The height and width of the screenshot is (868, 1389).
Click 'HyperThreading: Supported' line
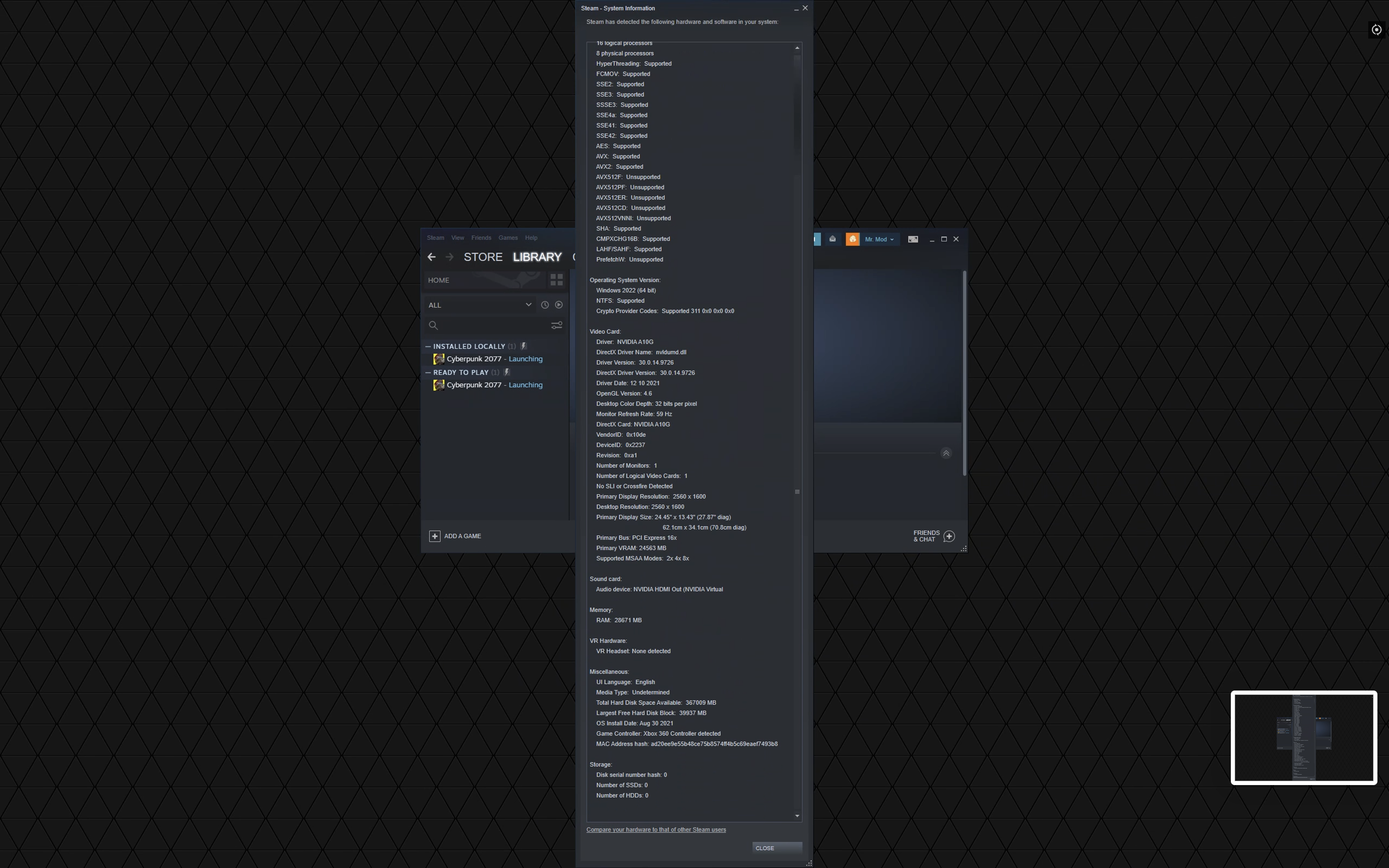point(634,64)
